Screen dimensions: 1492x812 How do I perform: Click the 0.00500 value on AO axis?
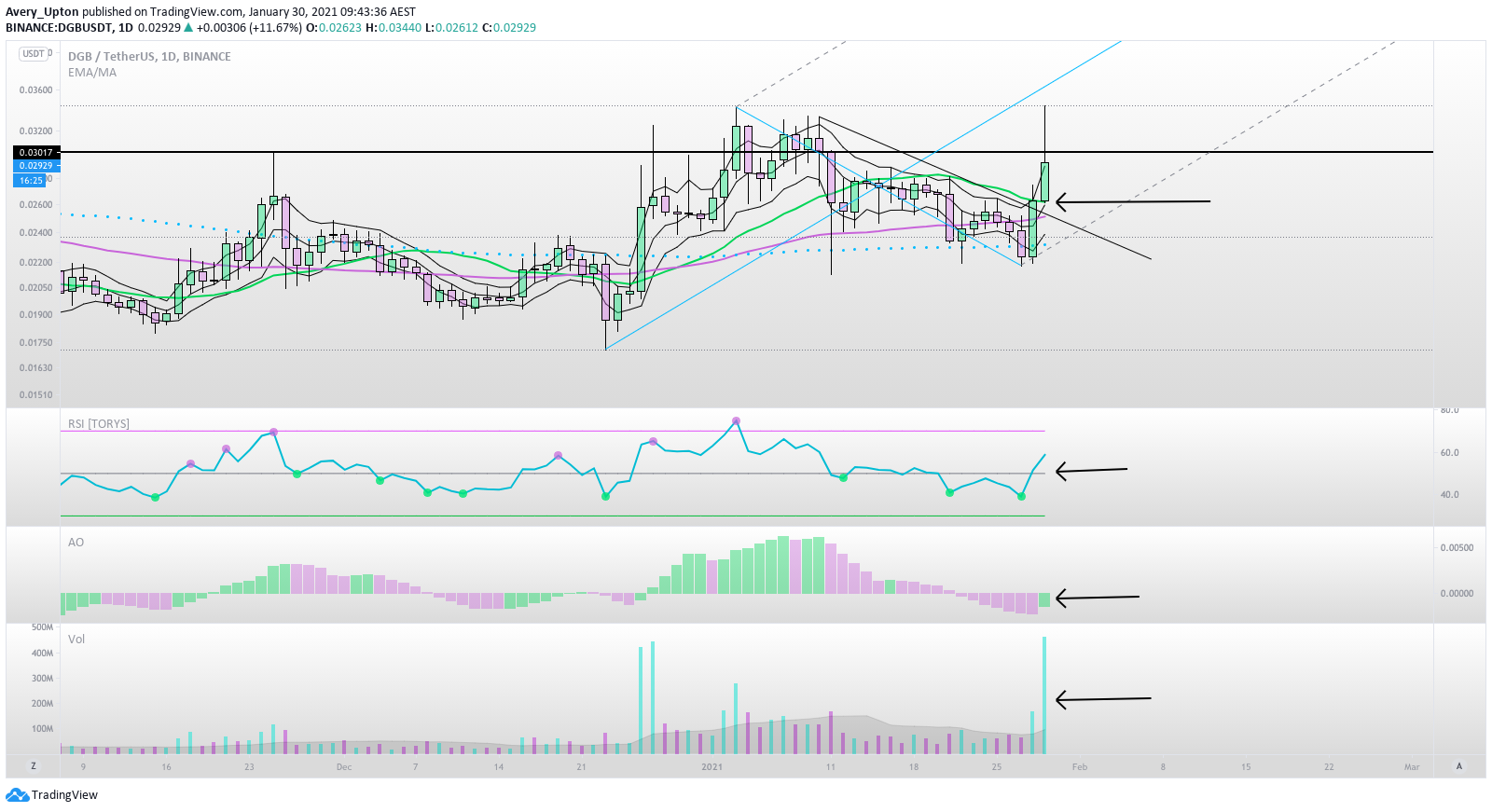1457,548
